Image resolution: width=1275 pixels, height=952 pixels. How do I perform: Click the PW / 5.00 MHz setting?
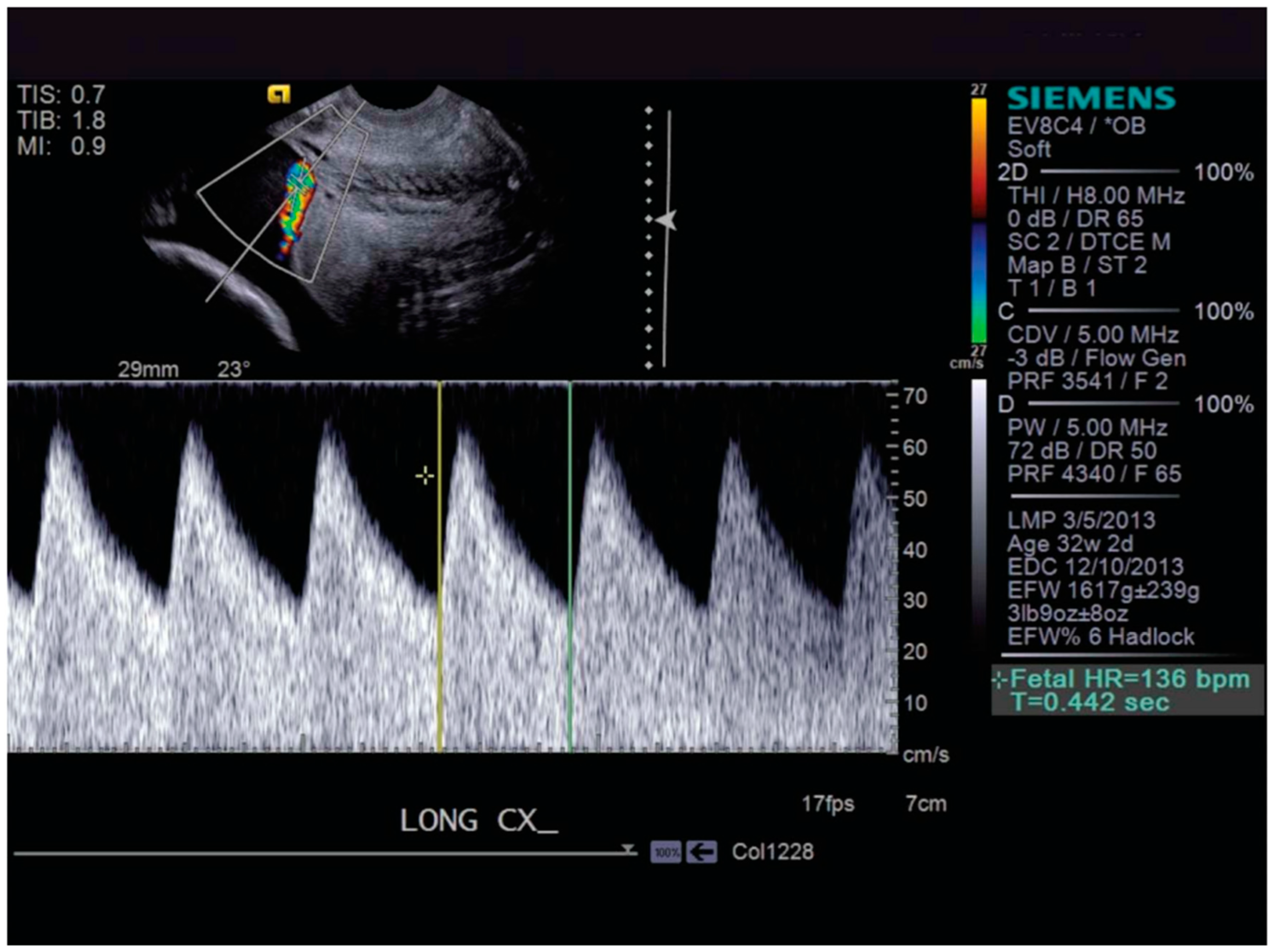(x=1087, y=427)
